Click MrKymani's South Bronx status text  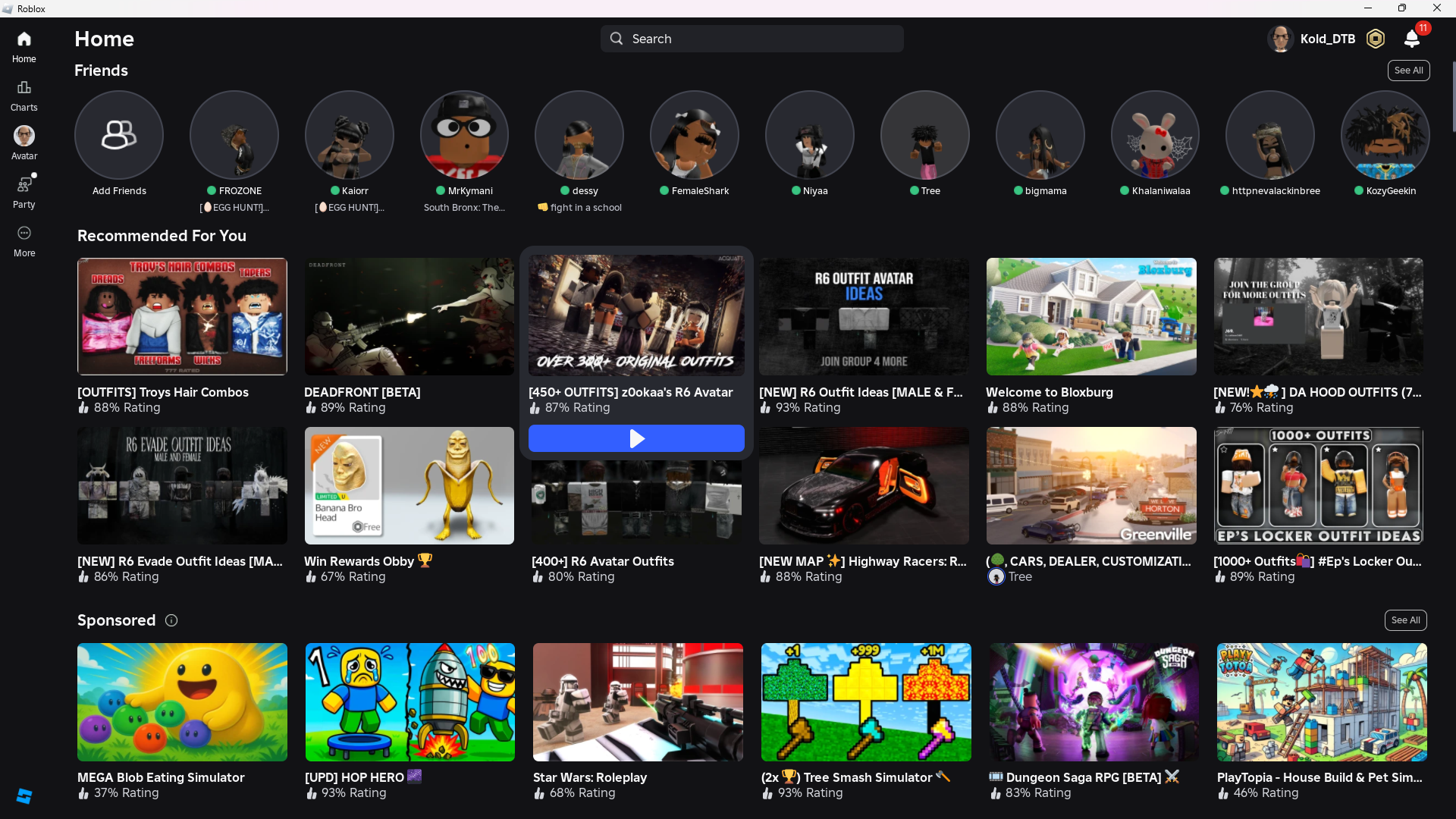pyautogui.click(x=464, y=208)
